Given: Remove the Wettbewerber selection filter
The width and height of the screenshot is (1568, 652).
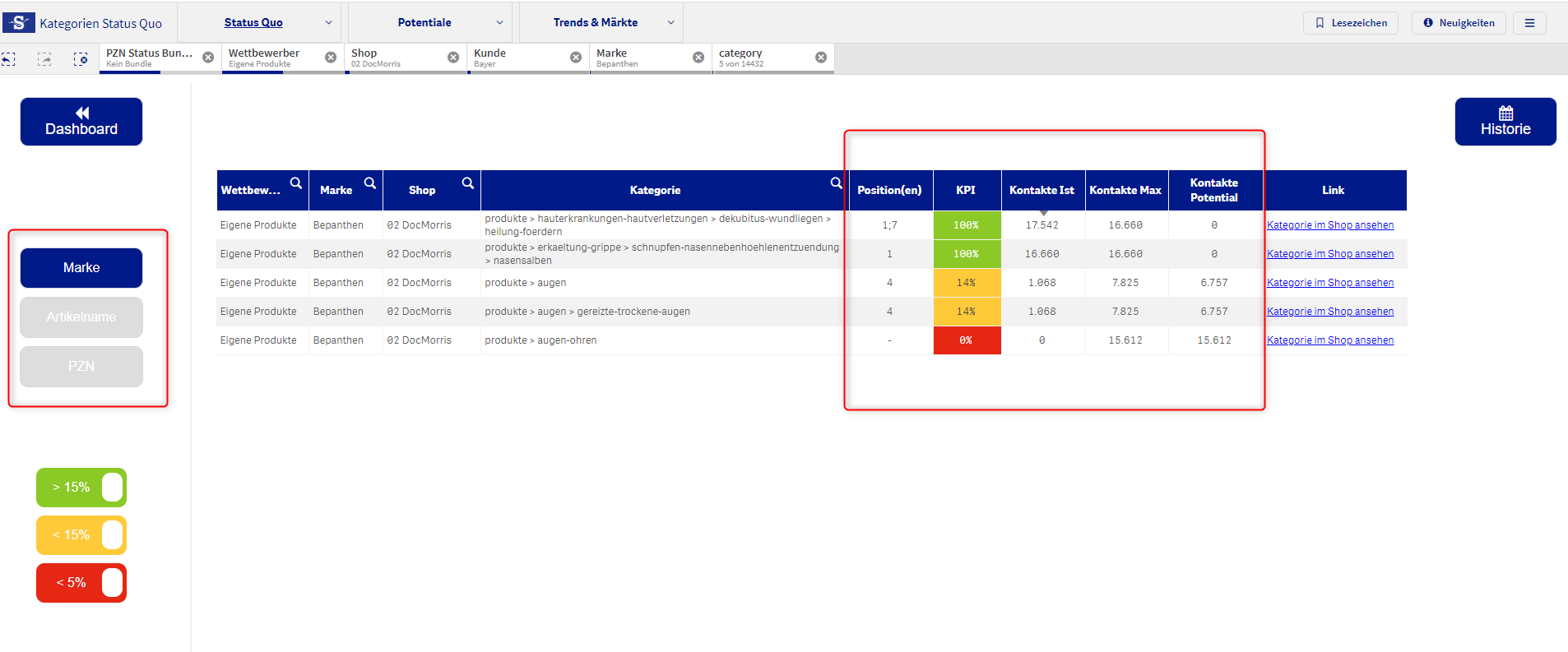Looking at the screenshot, I should click(x=331, y=58).
